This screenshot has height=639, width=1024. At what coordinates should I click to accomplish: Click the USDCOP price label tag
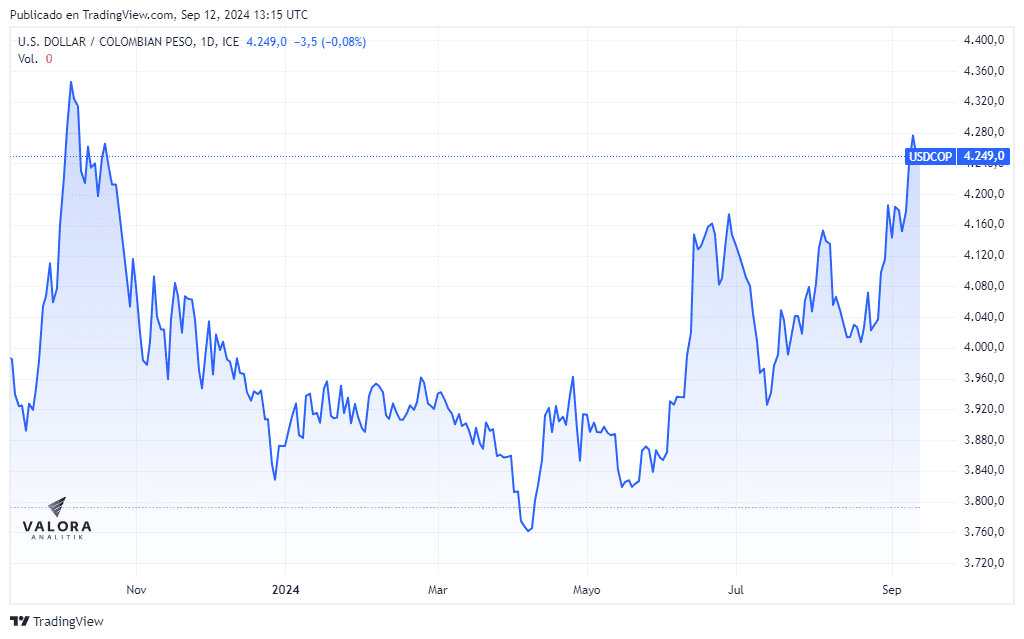coord(930,157)
